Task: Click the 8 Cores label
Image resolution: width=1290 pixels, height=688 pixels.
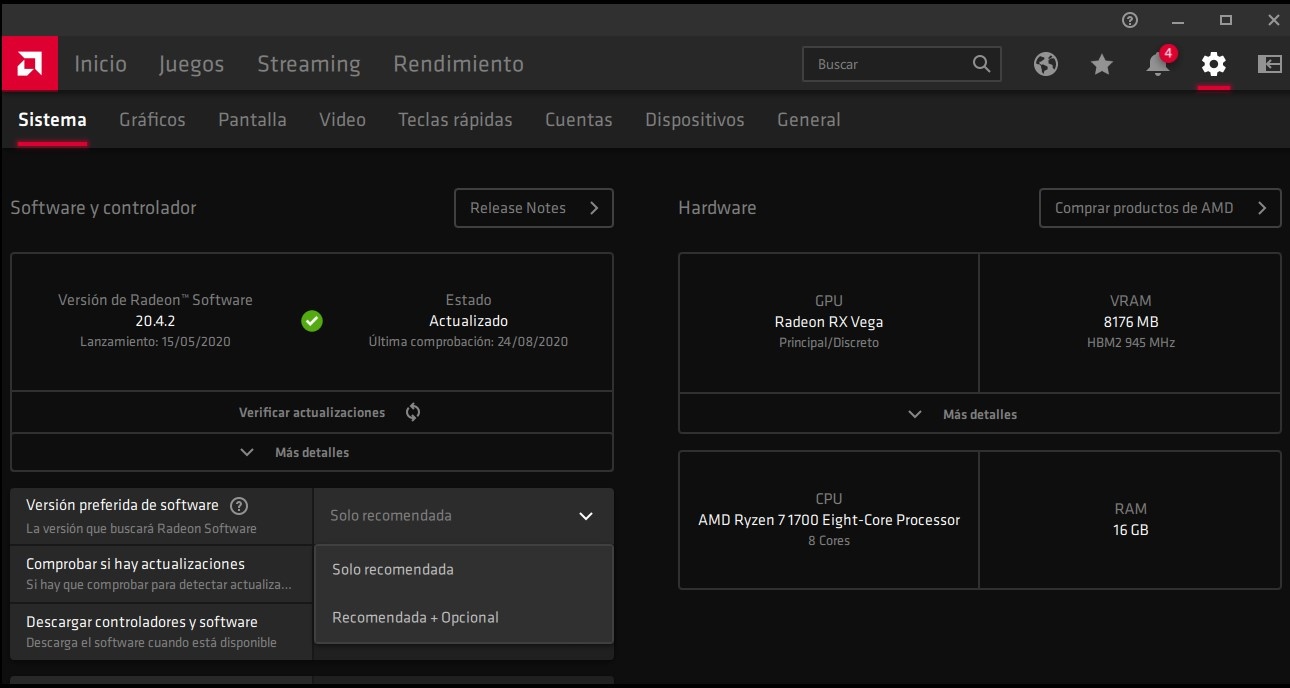Action: click(x=829, y=541)
